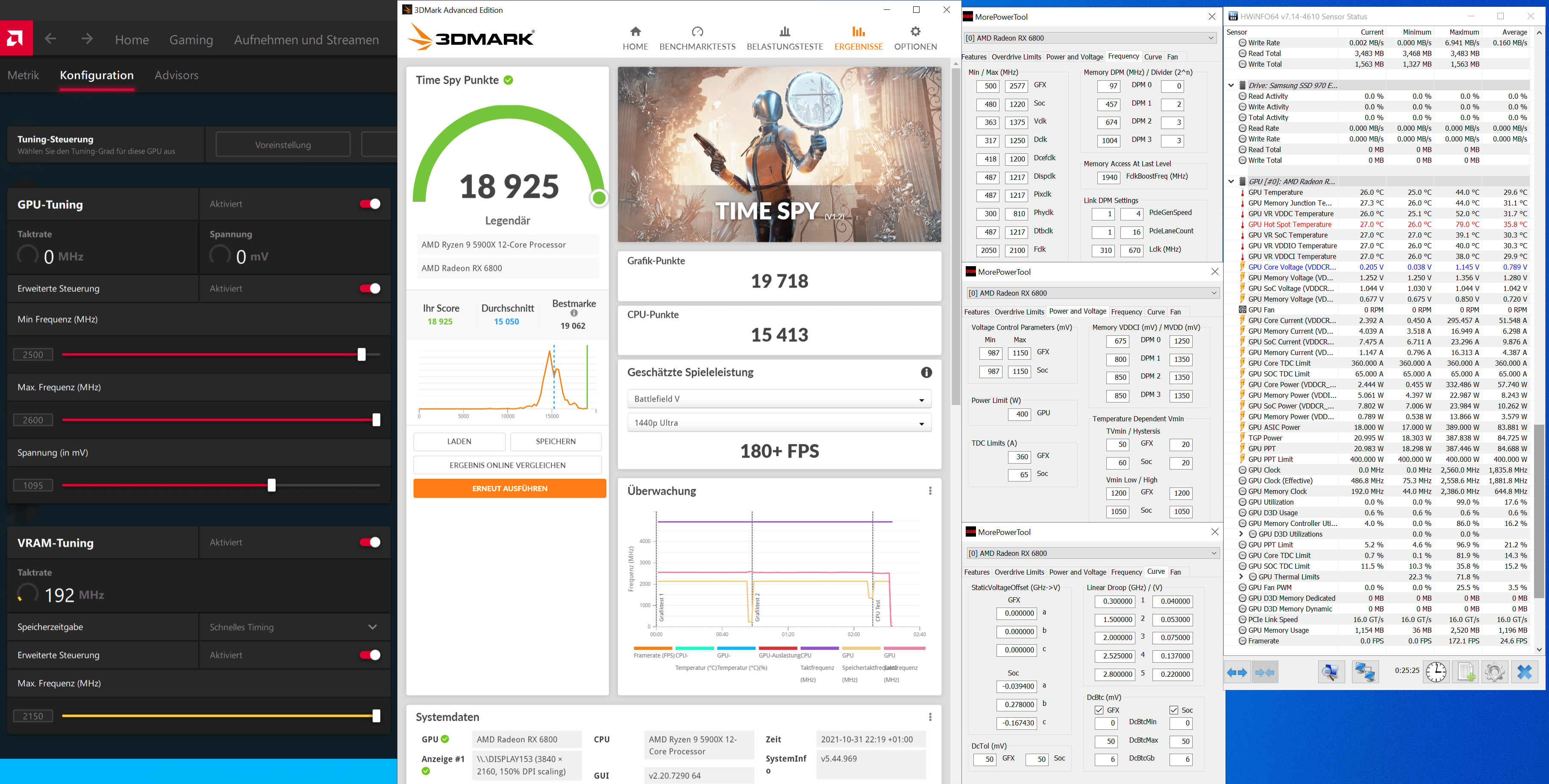Open Benchmarktests tab in 3DMark

tap(697, 38)
